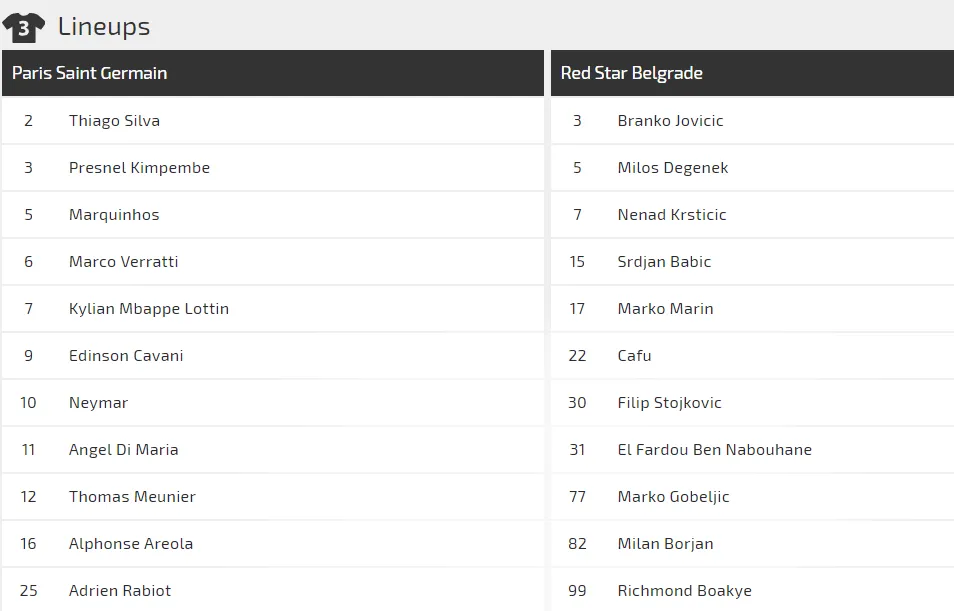Open Thiago Silva's player profile
The image size is (954, 611).
(x=114, y=121)
